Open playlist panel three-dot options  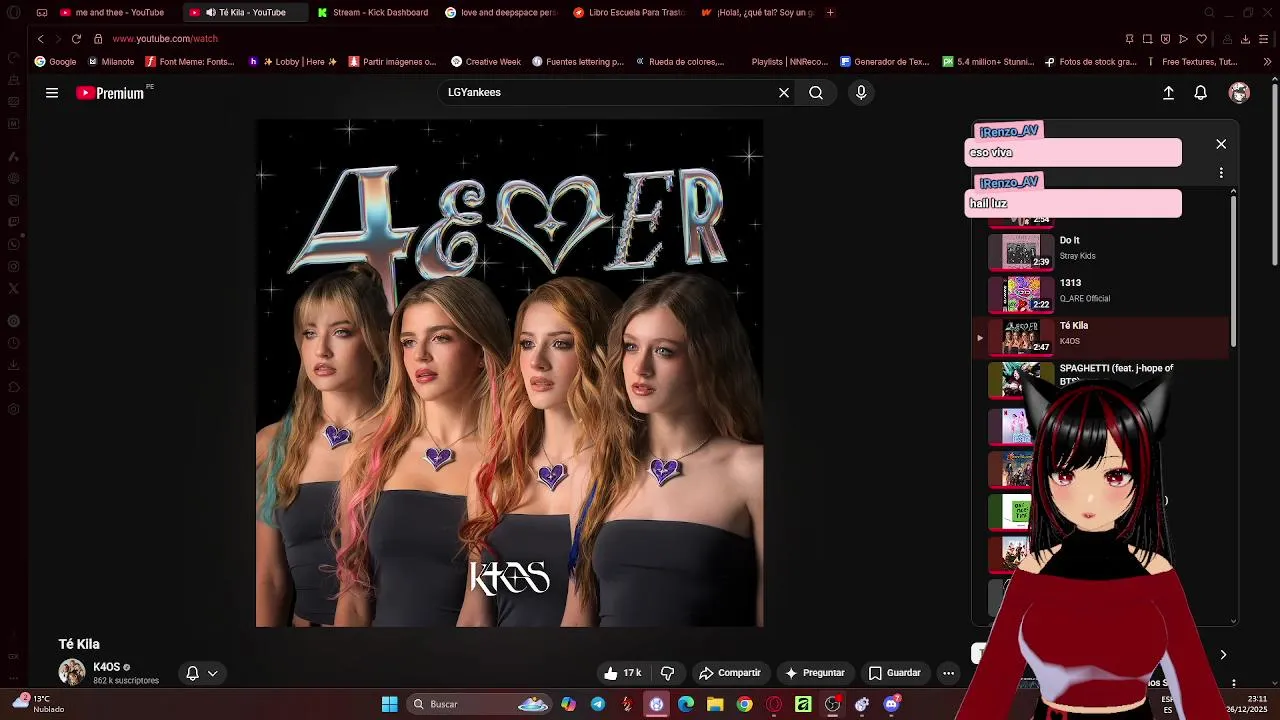(x=1221, y=173)
